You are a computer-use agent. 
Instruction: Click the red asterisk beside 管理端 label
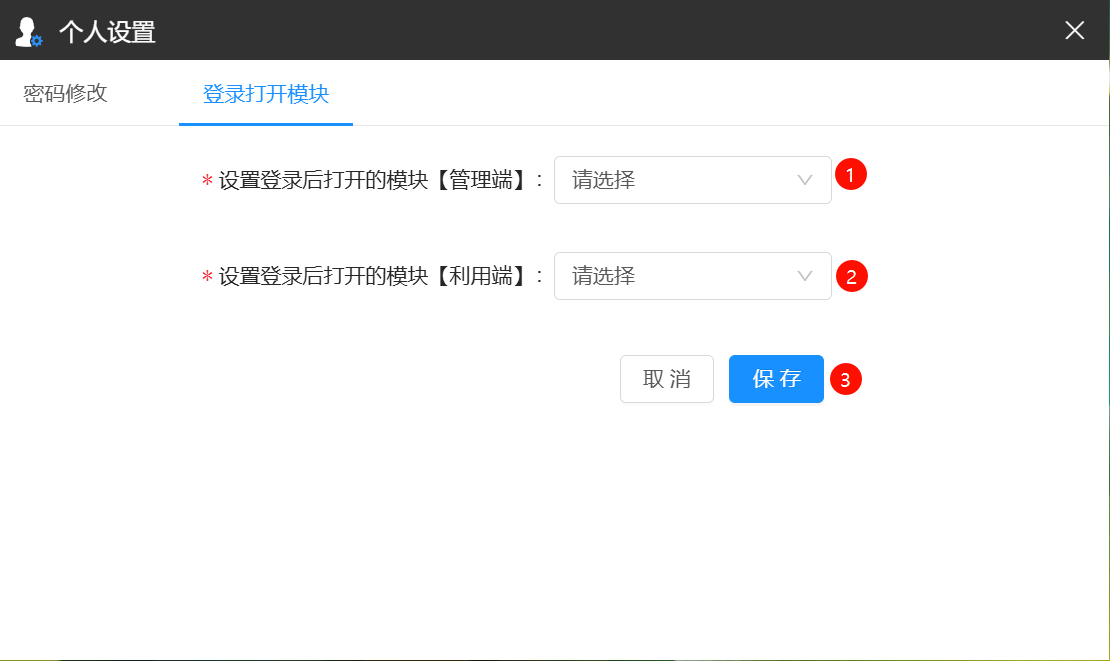point(207,181)
